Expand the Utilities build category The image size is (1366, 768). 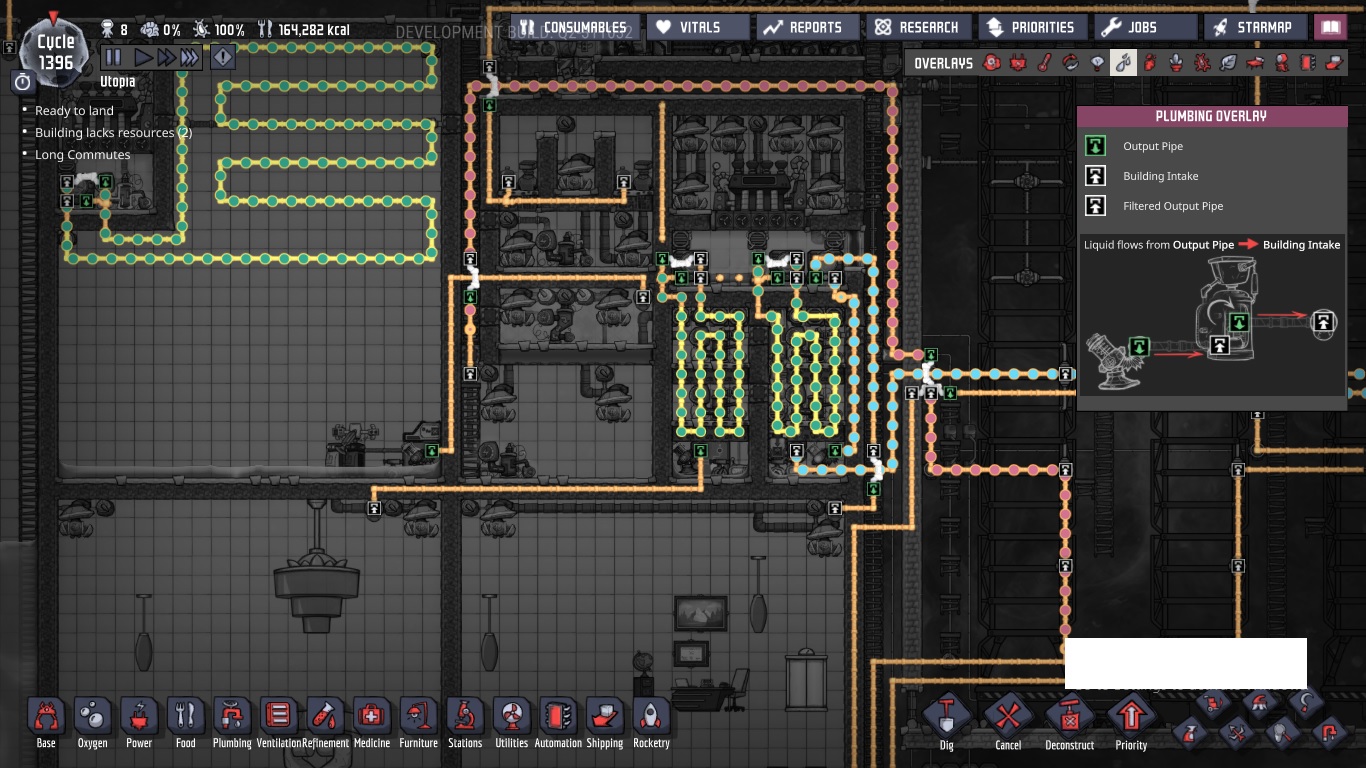click(511, 722)
